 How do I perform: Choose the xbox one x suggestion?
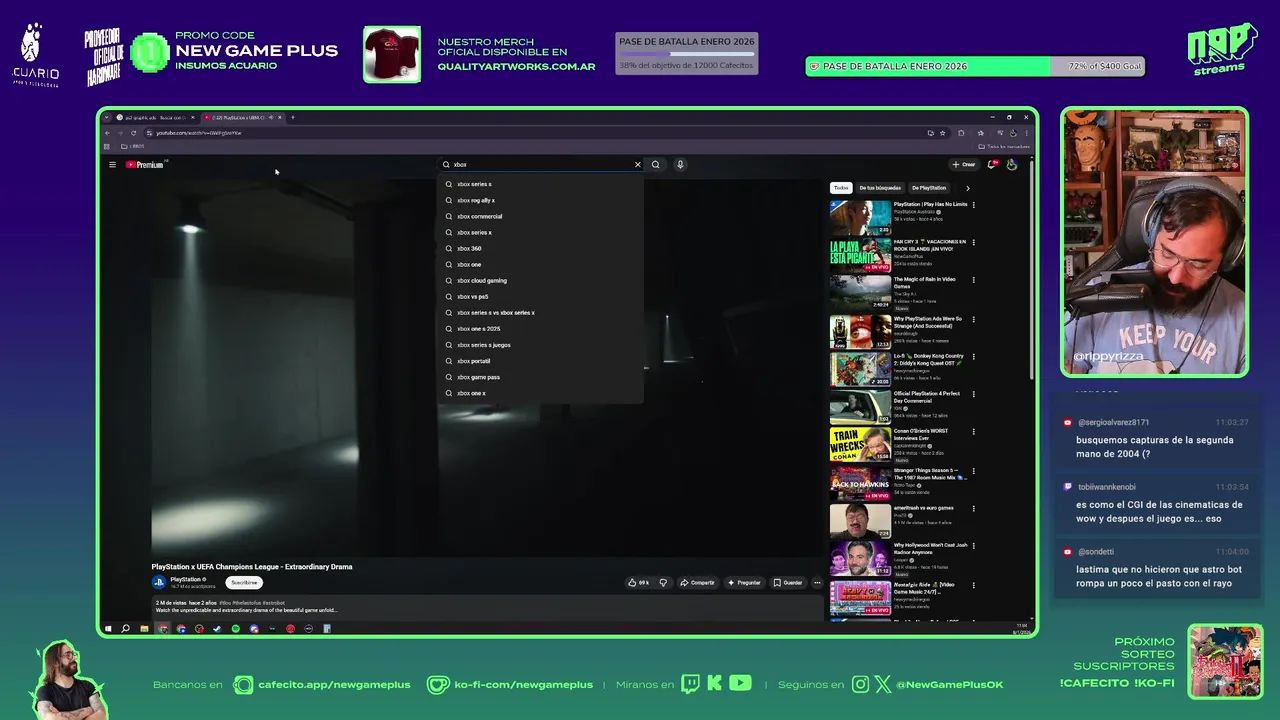pyautogui.click(x=540, y=393)
